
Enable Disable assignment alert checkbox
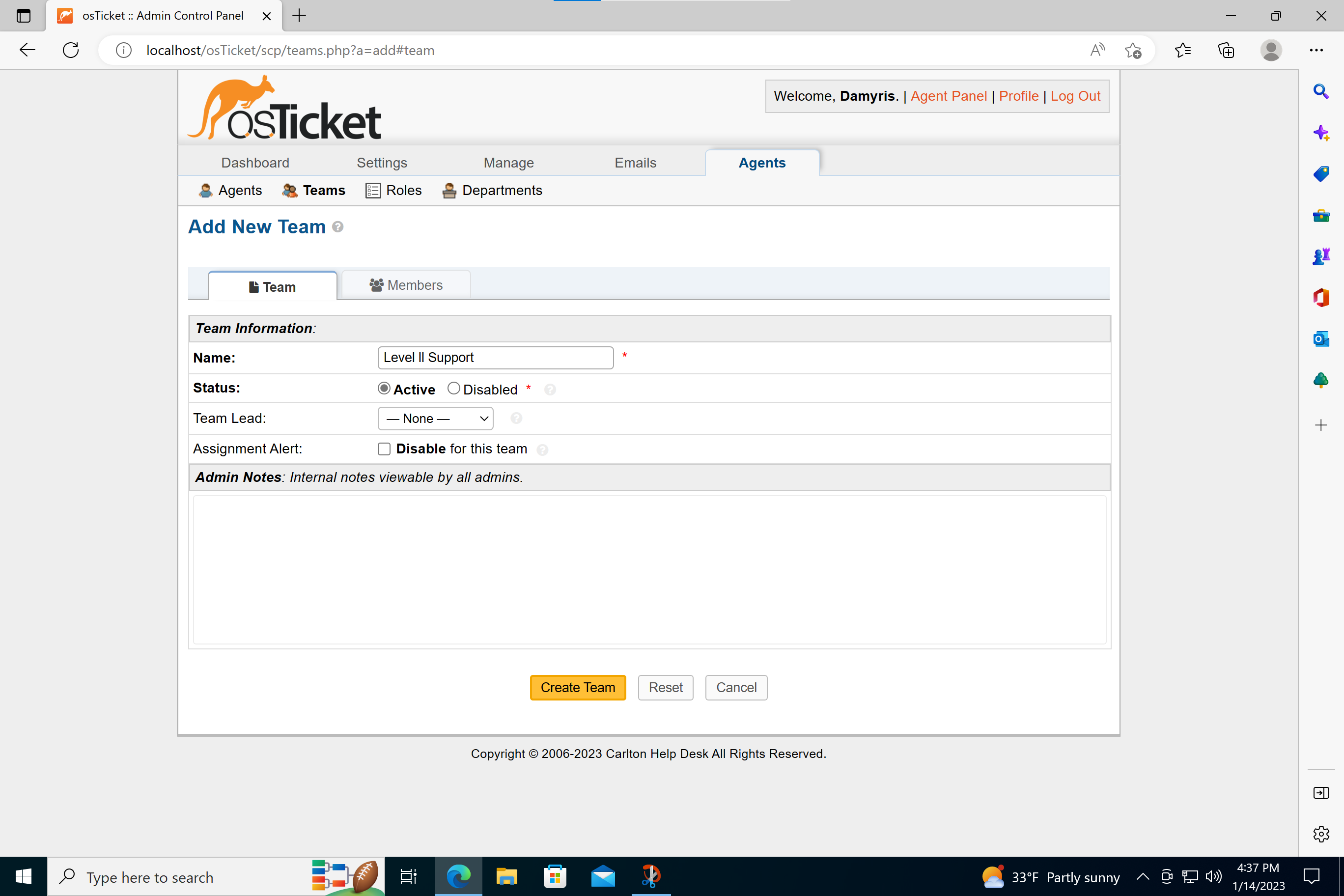[384, 449]
